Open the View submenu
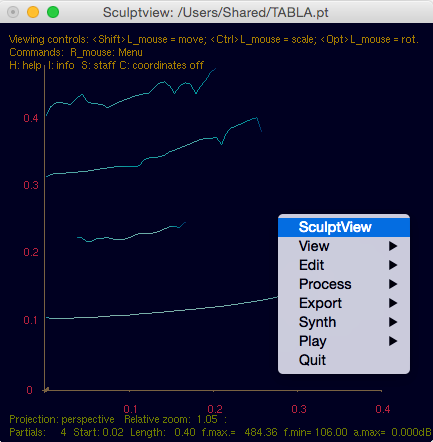The width and height of the screenshot is (433, 442). coord(344,246)
